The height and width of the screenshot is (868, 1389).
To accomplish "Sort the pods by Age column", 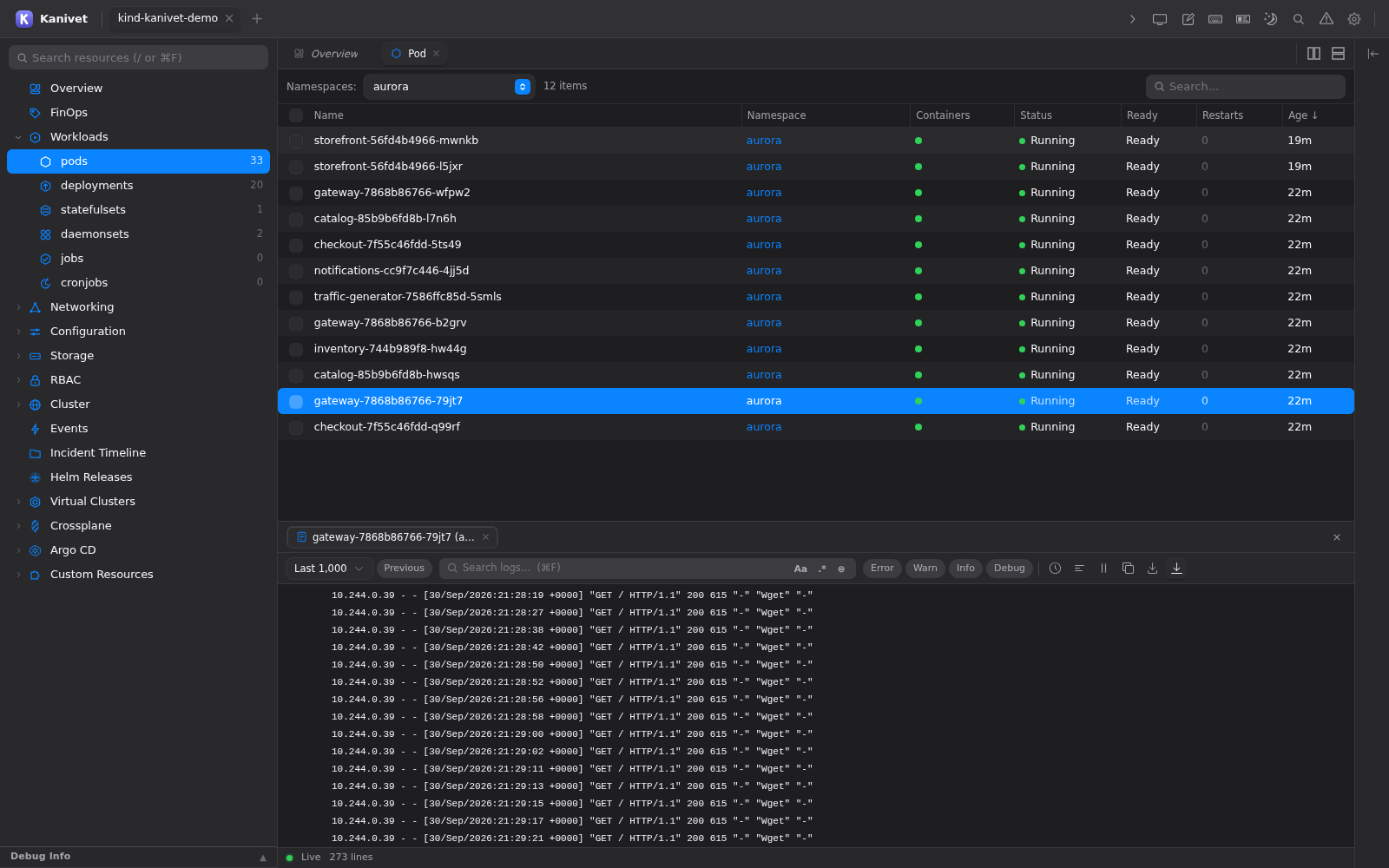I will [x=1303, y=115].
